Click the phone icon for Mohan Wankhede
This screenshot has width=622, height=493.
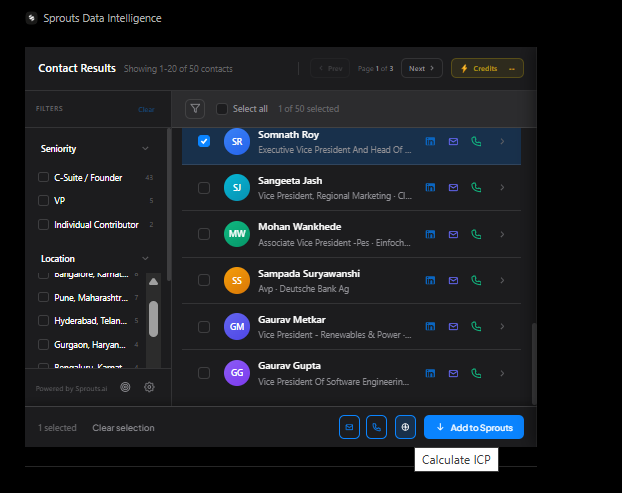click(476, 234)
